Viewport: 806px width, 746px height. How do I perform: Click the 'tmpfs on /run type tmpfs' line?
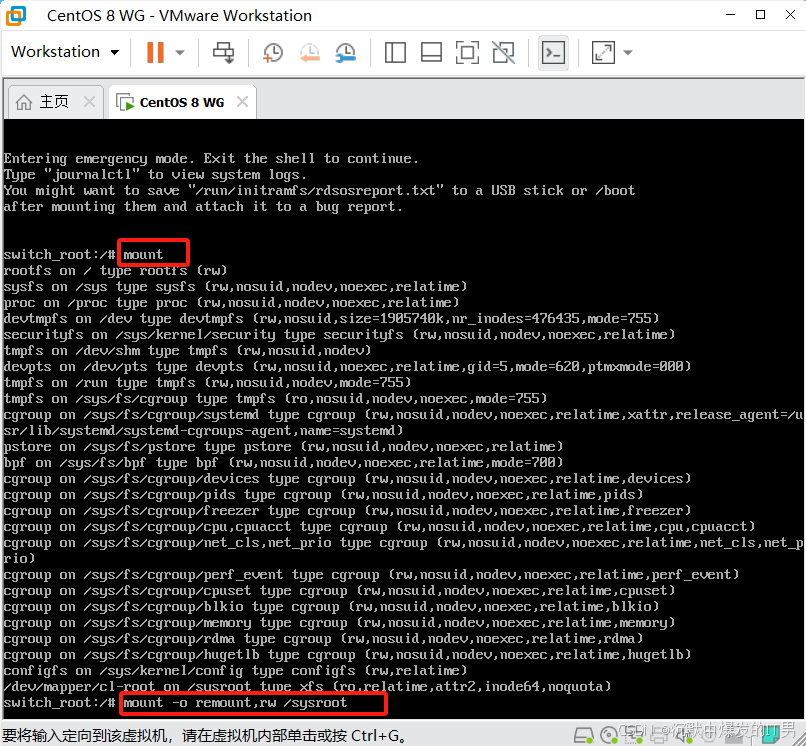coord(207,382)
